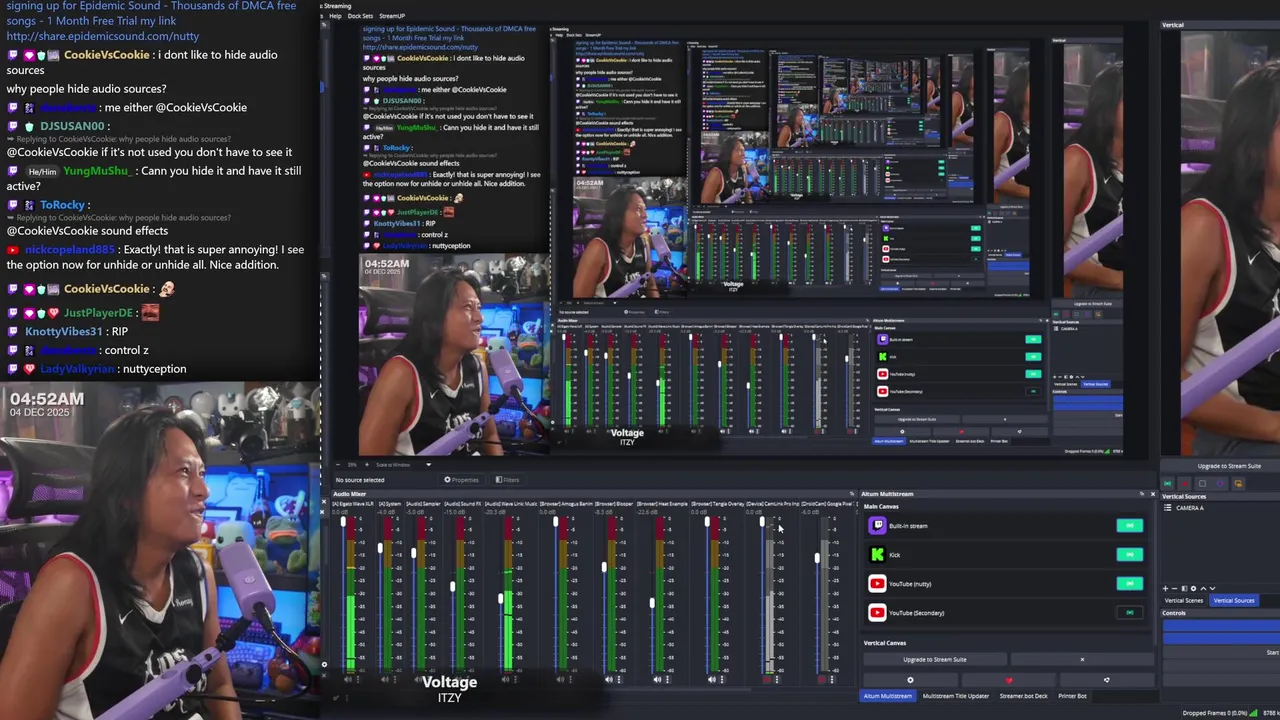Pop out the Aitum Multistream dock
The width and height of the screenshot is (1280, 720).
(x=1141, y=494)
